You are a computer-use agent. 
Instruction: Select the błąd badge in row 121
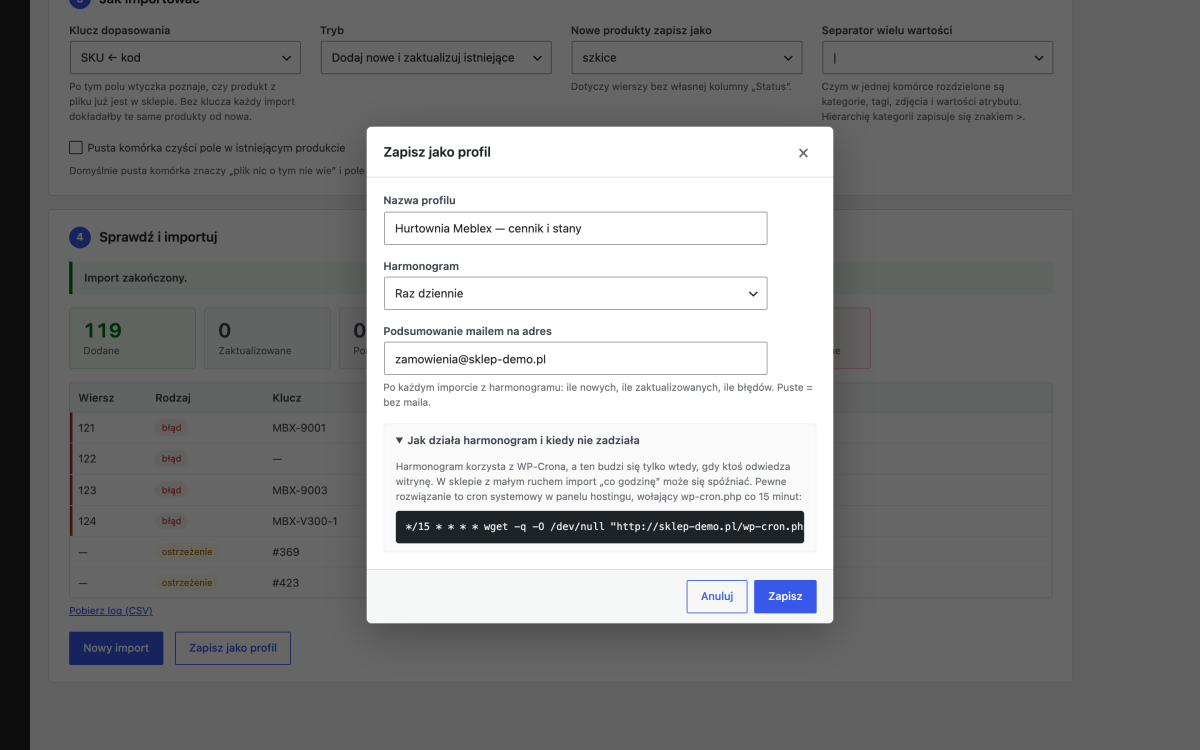(x=172, y=428)
